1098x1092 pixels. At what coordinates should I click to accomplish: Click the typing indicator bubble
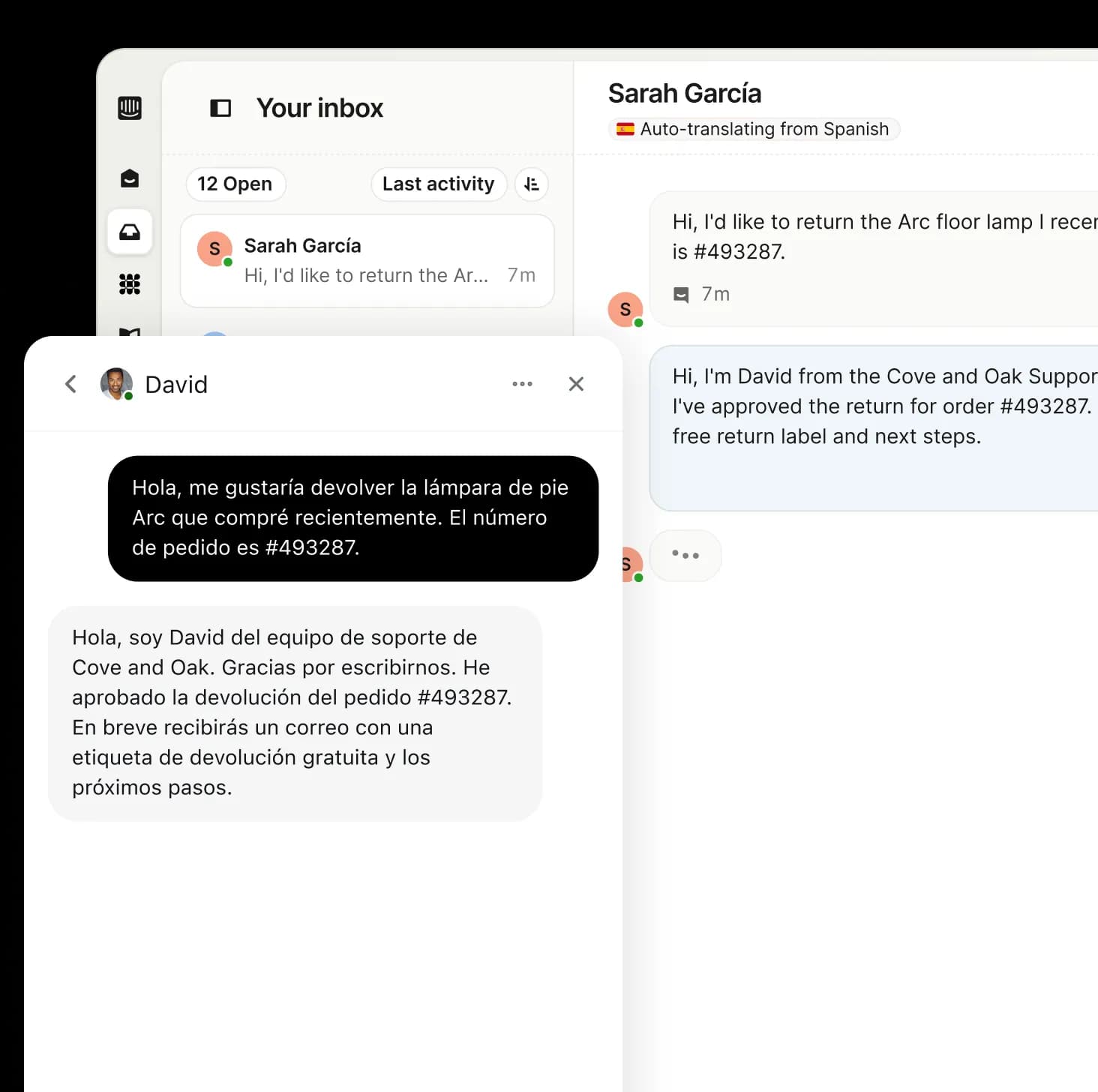(685, 556)
